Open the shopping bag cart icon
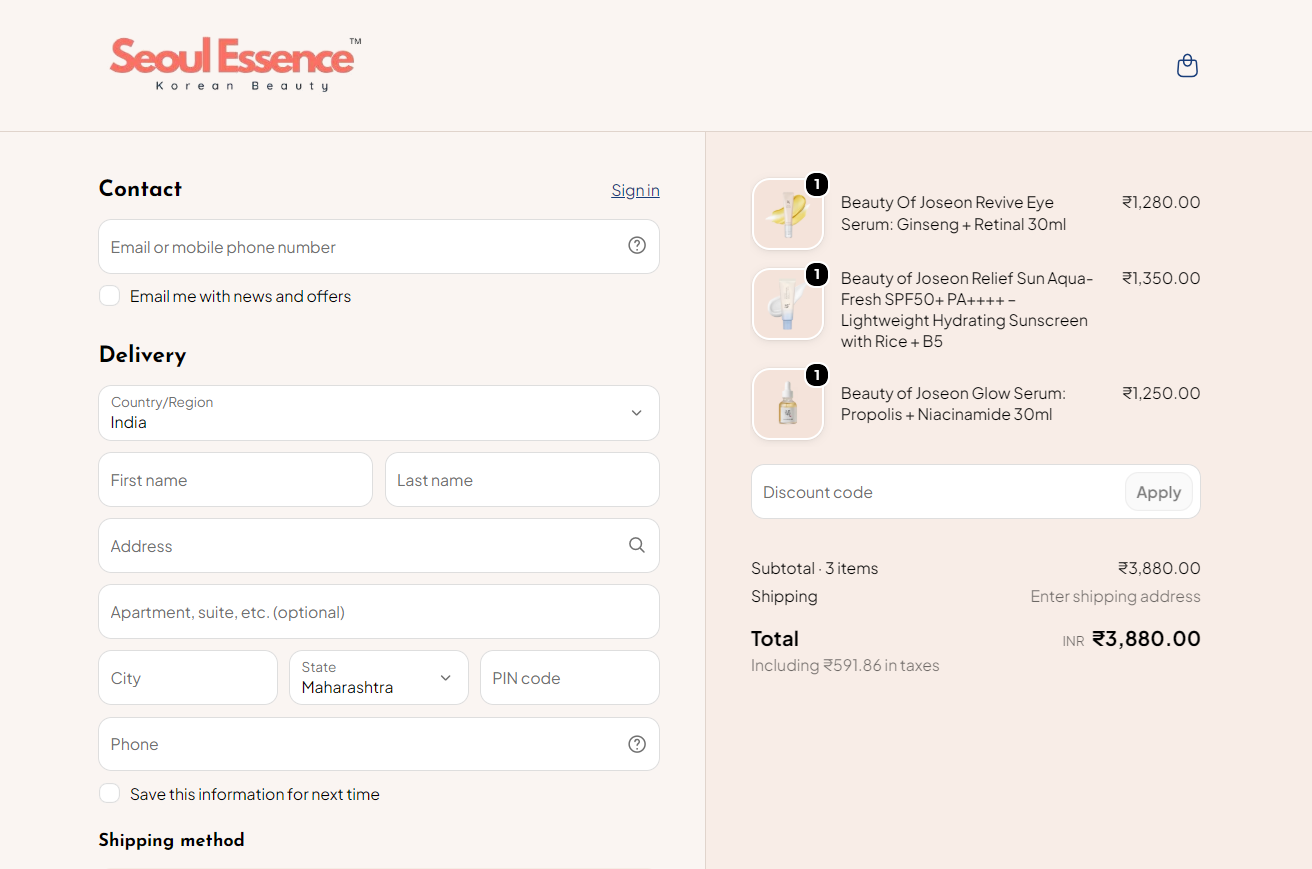Image resolution: width=1312 pixels, height=869 pixels. 1187,66
